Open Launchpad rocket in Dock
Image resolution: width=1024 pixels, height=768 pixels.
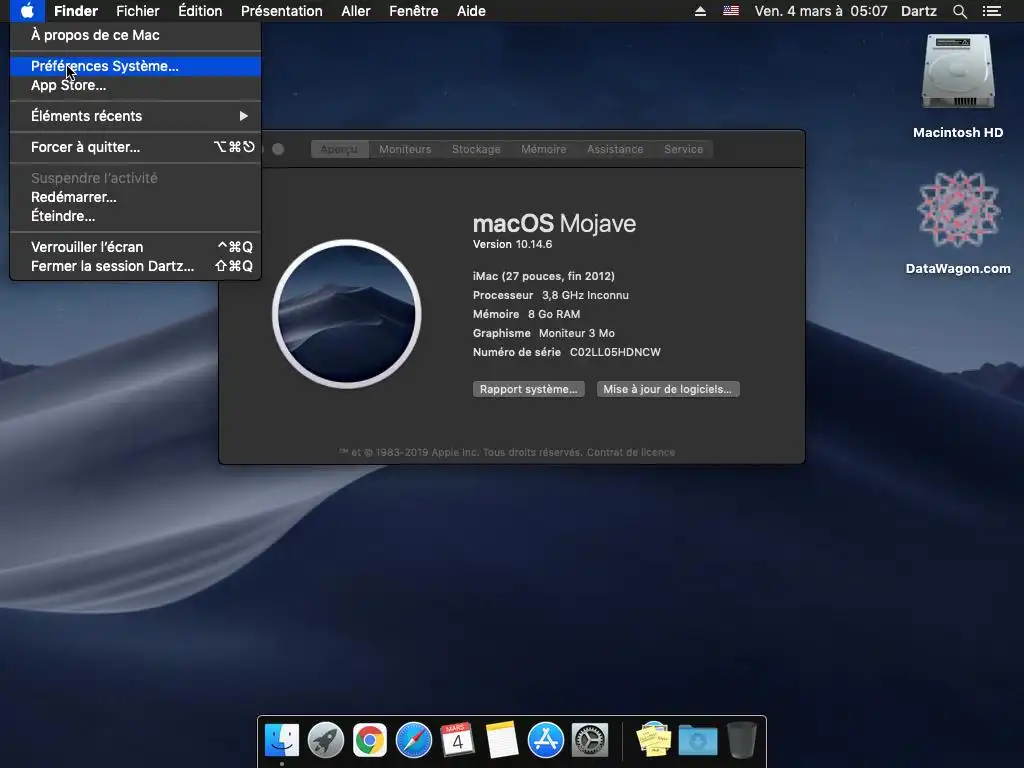pyautogui.click(x=325, y=741)
